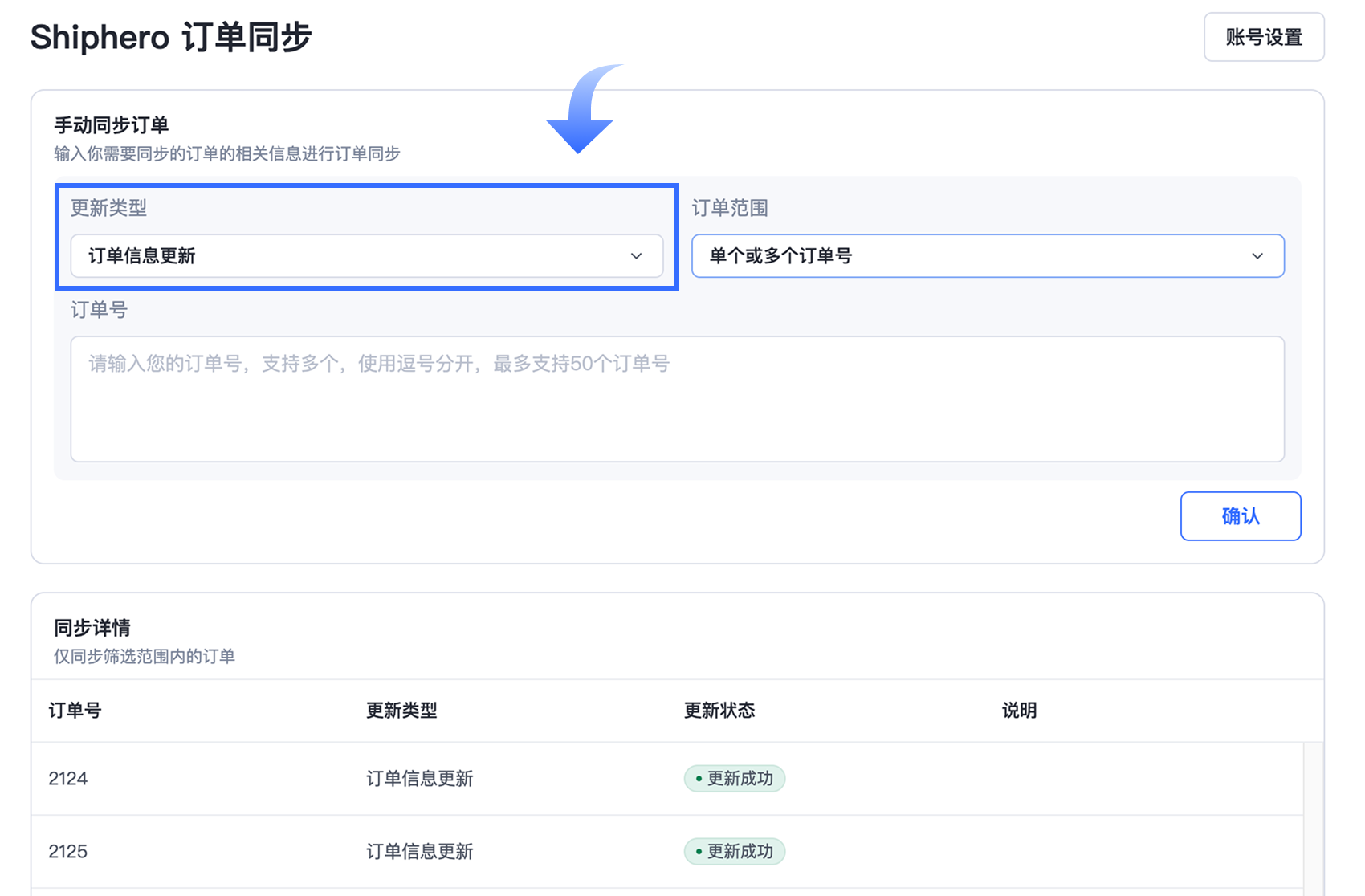The height and width of the screenshot is (896, 1365).
Task: Click the chevron arrow in 订单范围 select
Action: [x=1257, y=256]
